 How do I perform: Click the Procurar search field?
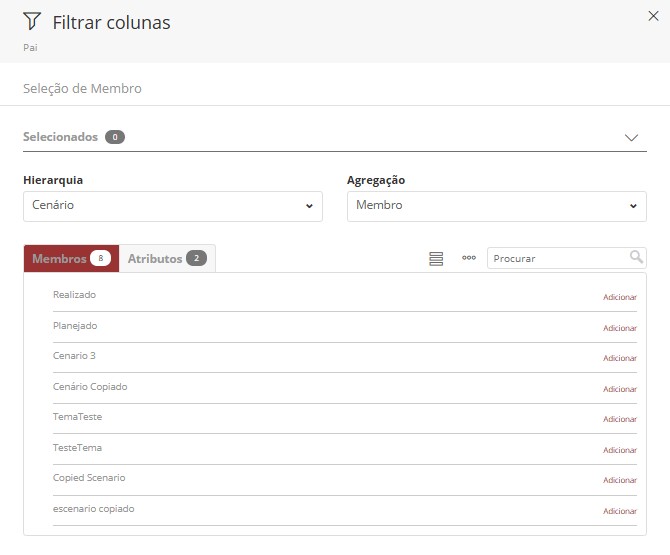click(557, 258)
